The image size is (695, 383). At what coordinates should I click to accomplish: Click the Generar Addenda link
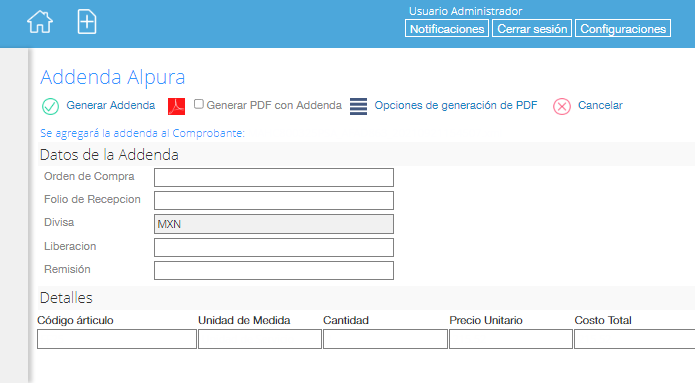pos(111,105)
